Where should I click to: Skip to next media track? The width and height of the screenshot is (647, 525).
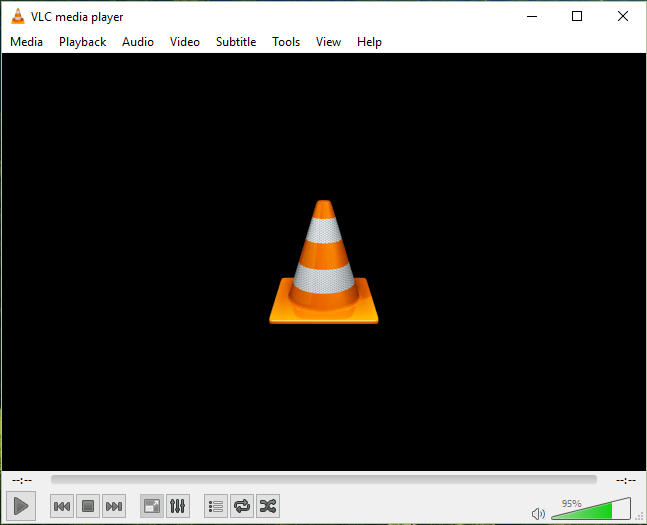pyautogui.click(x=114, y=506)
